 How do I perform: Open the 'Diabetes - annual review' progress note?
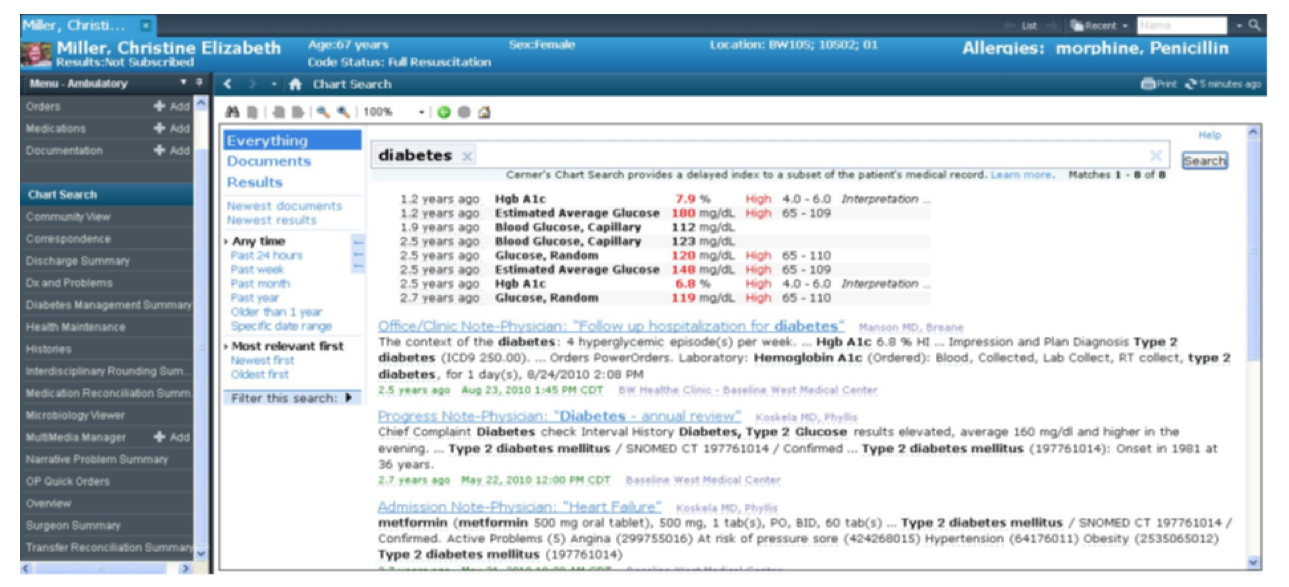point(559,415)
